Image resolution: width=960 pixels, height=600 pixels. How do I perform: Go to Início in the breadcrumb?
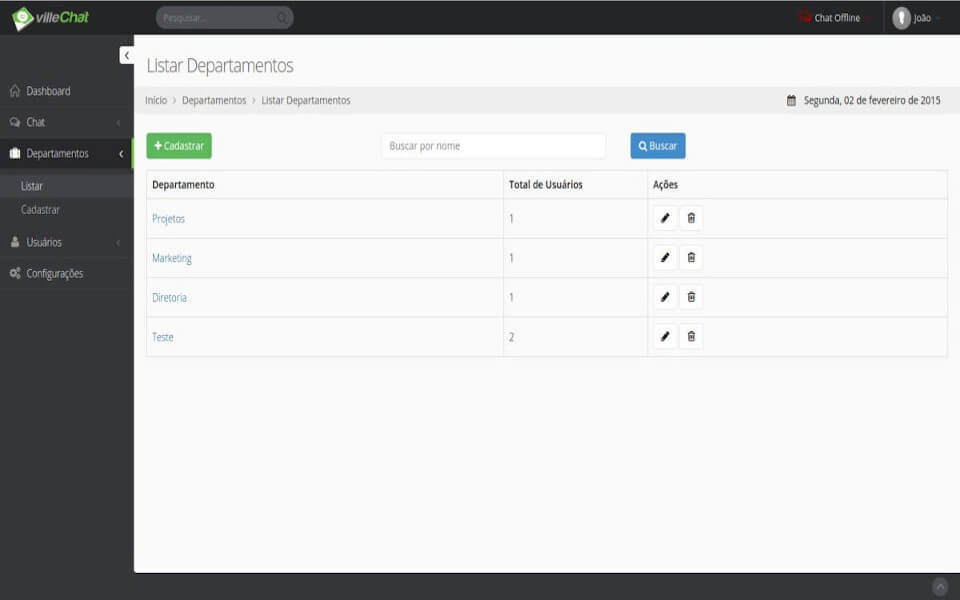[x=156, y=100]
